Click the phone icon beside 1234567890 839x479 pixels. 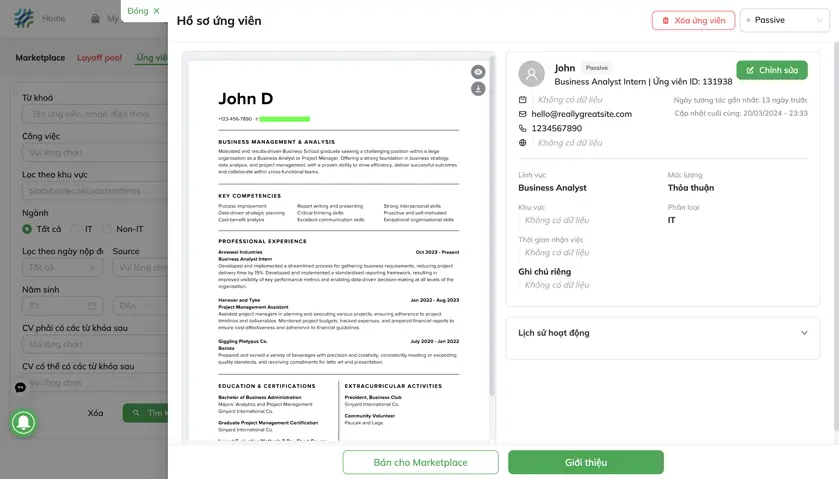[523, 128]
